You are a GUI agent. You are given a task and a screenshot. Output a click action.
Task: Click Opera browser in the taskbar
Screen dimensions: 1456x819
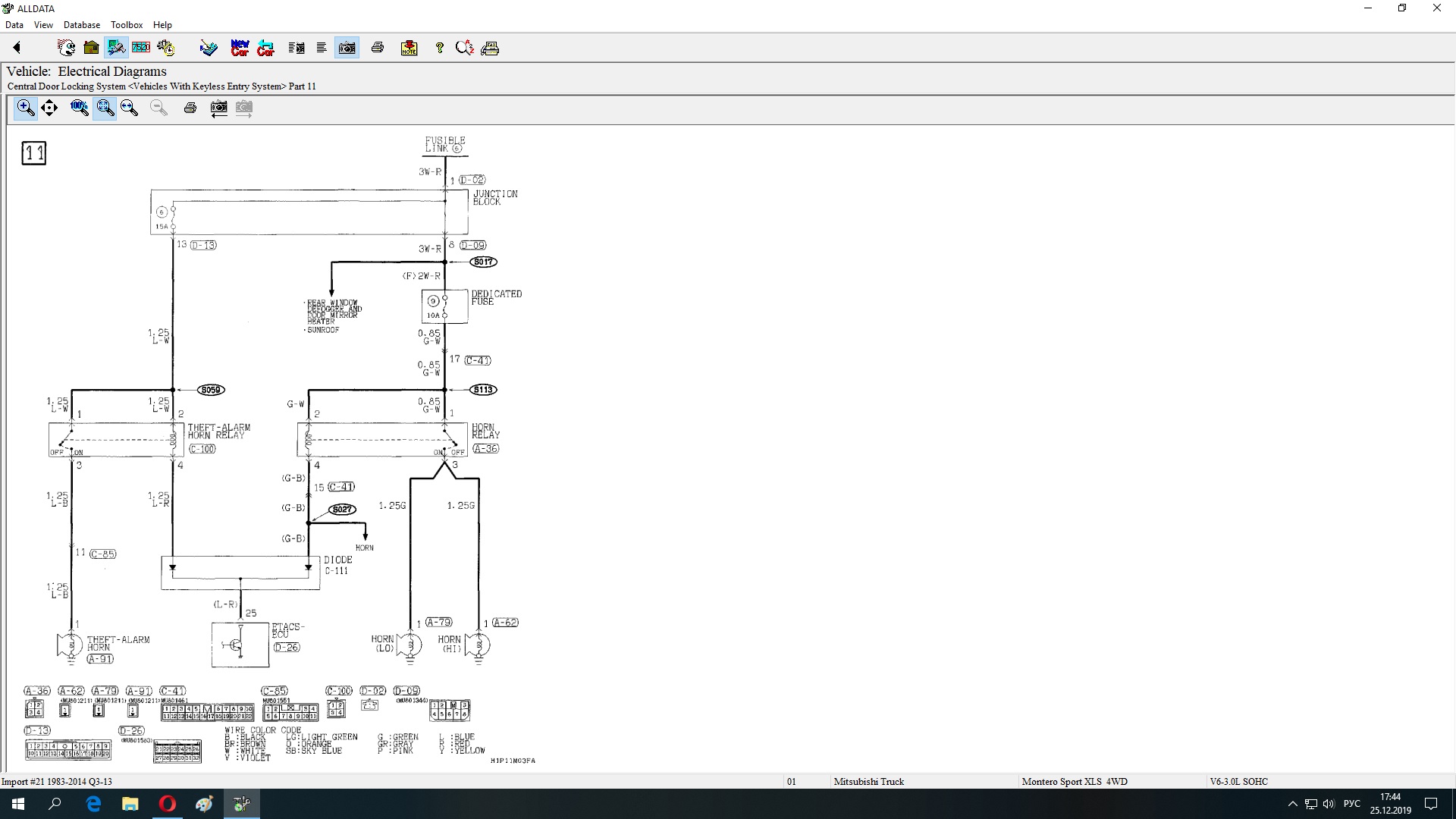point(168,804)
